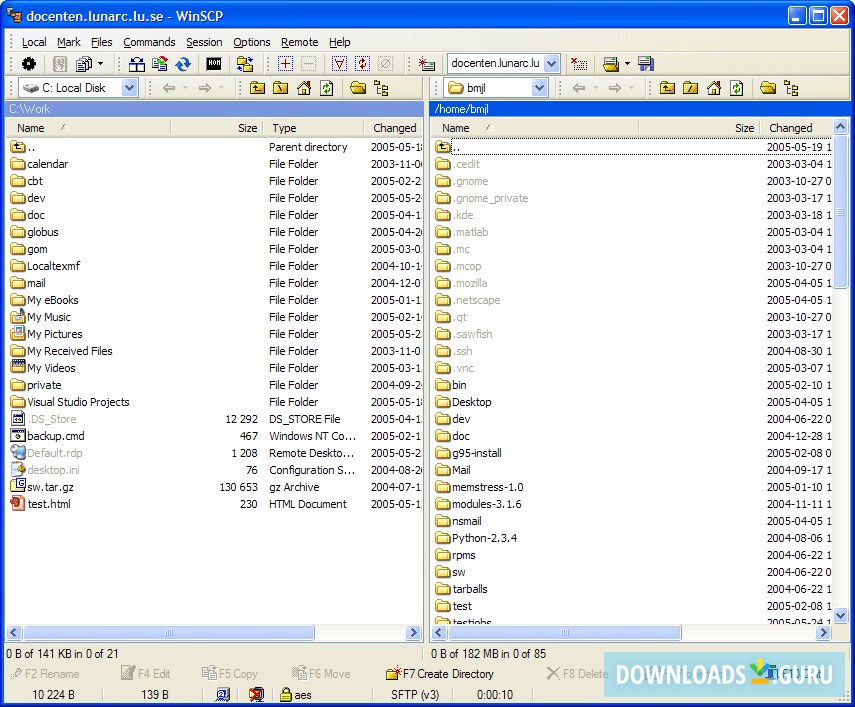The height and width of the screenshot is (707, 855).
Task: Refresh the local panel file list
Action: click(327, 88)
